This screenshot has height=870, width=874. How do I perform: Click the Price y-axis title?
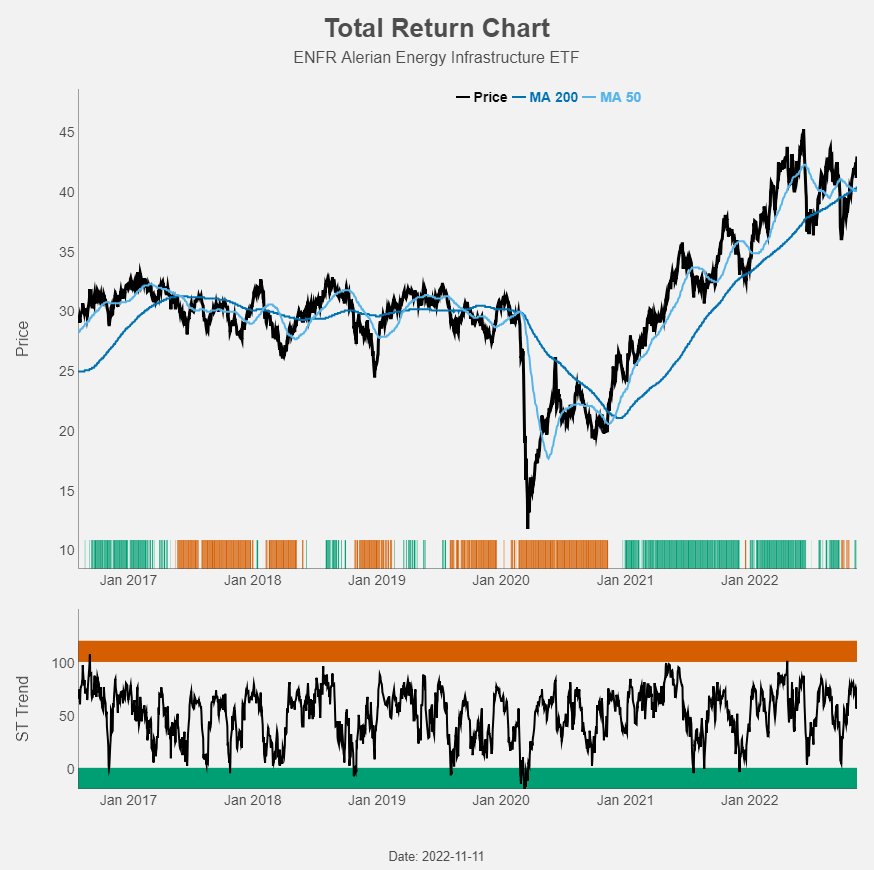click(22, 339)
